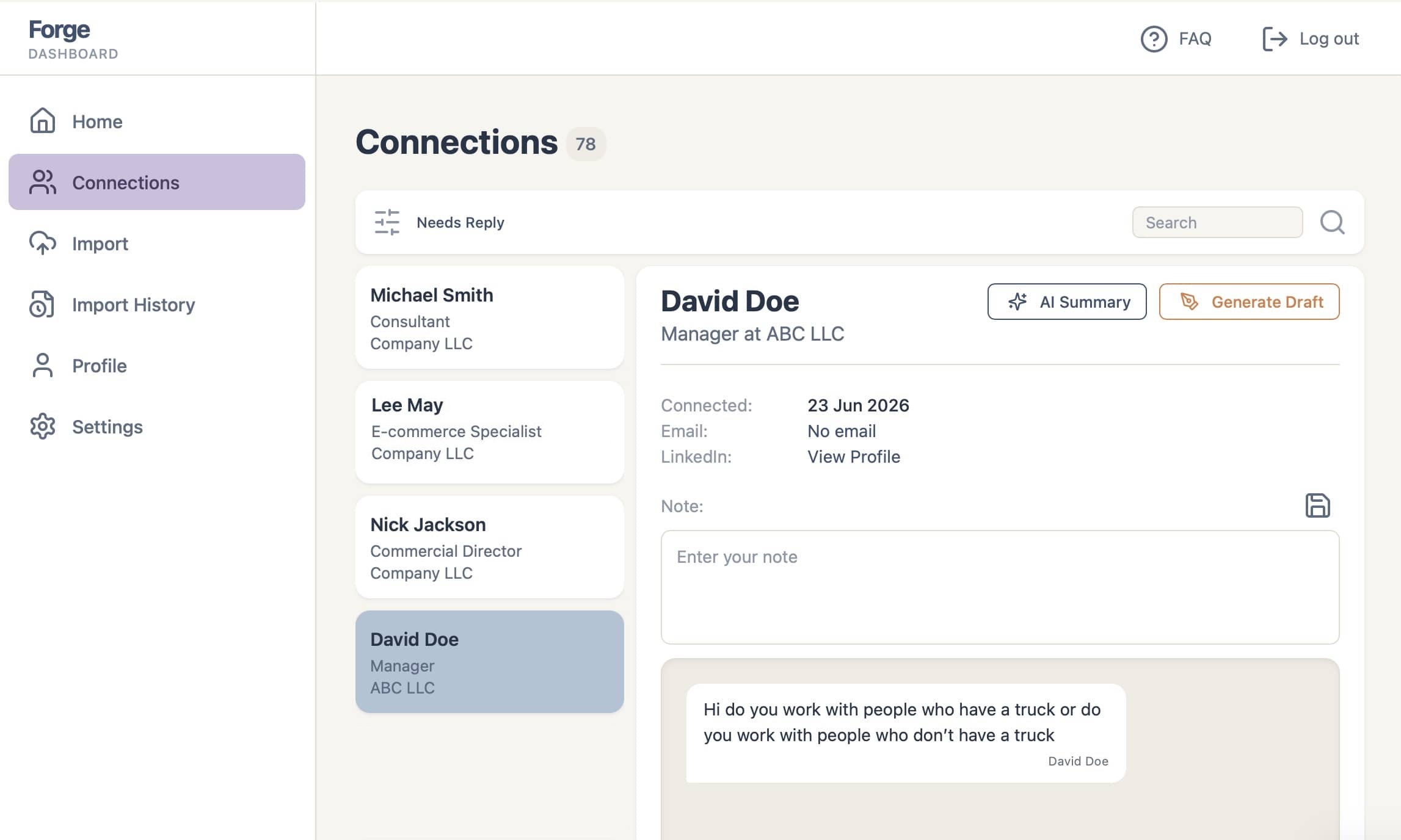Click into the Search input field

point(1217,222)
